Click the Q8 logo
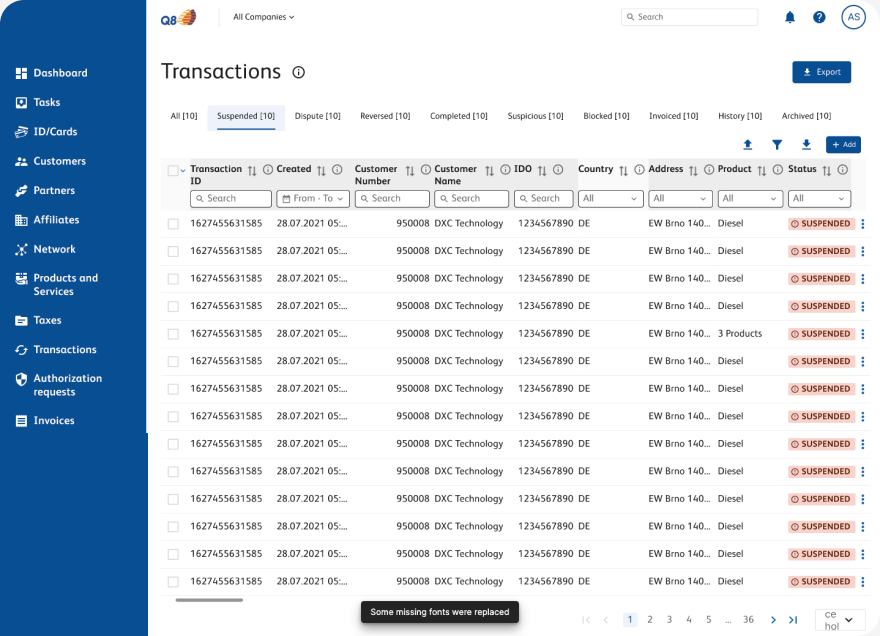This screenshot has width=880, height=636. [x=178, y=17]
